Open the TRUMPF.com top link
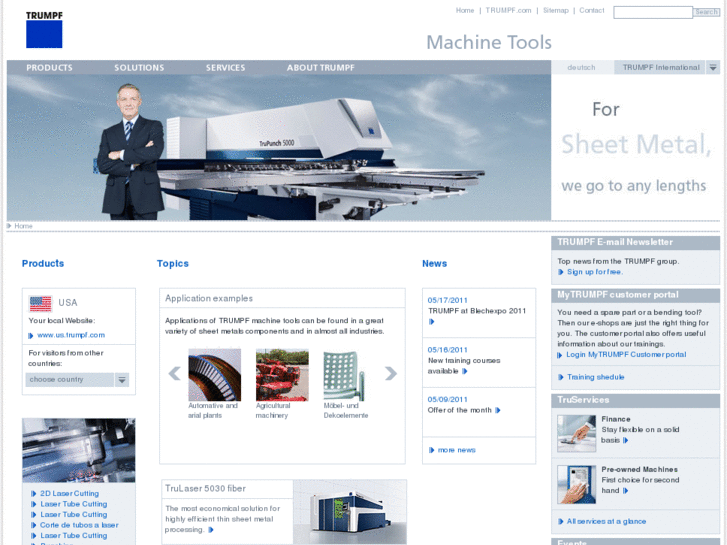 point(508,10)
